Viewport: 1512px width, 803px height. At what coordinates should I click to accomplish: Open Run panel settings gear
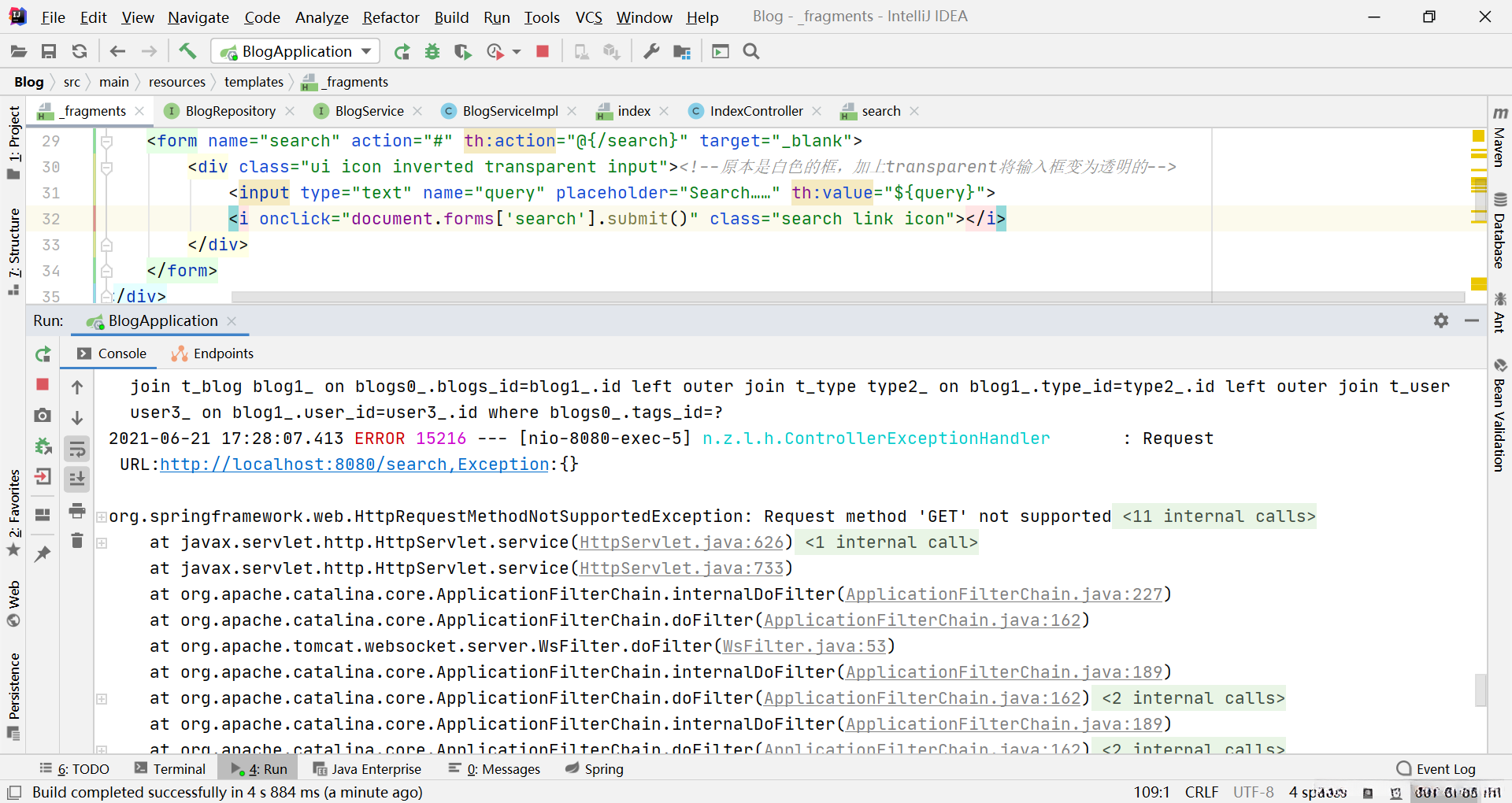1441,320
